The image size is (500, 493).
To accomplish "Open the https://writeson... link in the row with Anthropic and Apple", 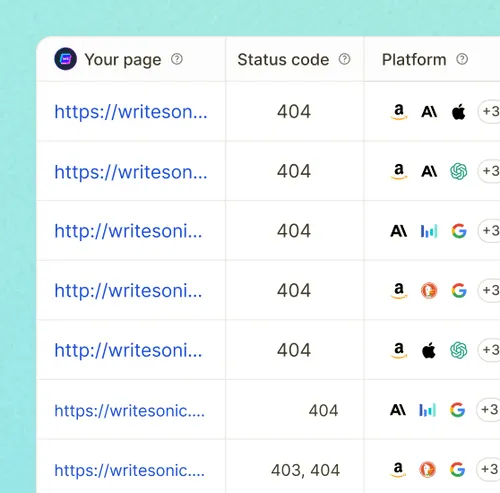I will point(131,112).
